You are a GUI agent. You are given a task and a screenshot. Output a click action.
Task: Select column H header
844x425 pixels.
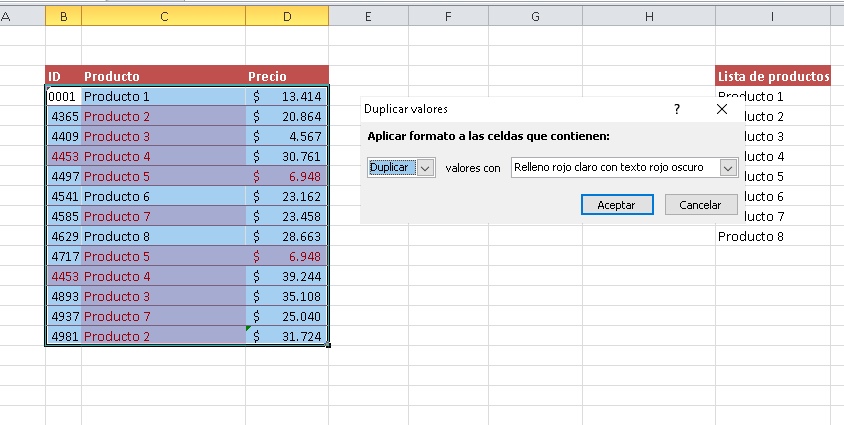[650, 16]
